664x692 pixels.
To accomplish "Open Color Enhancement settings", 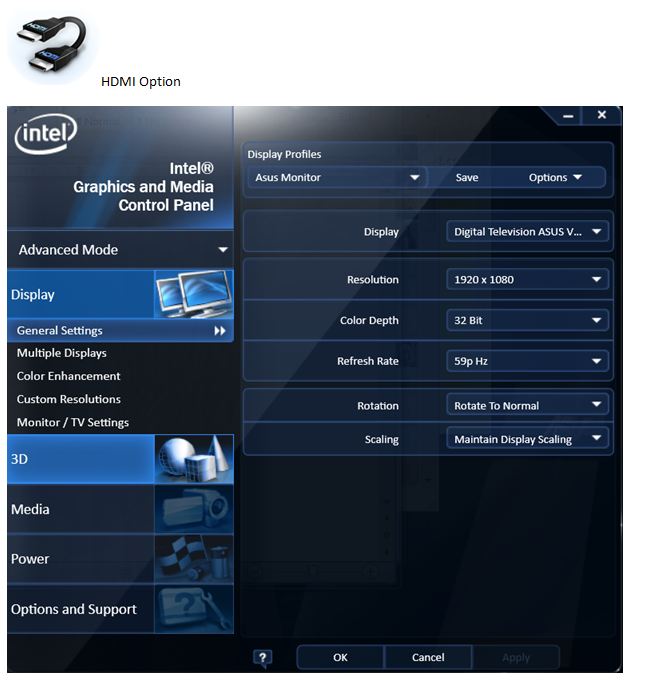I will tap(69, 376).
